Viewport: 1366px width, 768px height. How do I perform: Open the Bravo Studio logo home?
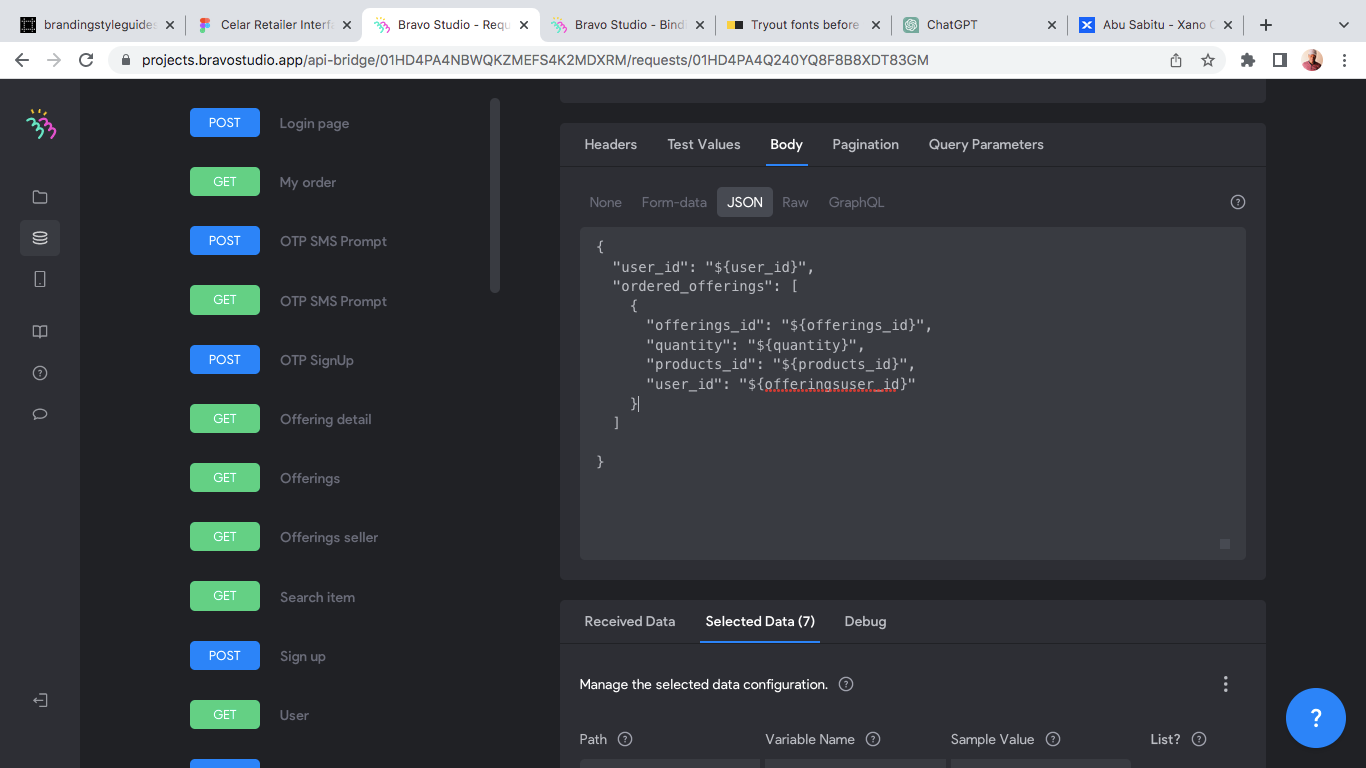point(40,124)
